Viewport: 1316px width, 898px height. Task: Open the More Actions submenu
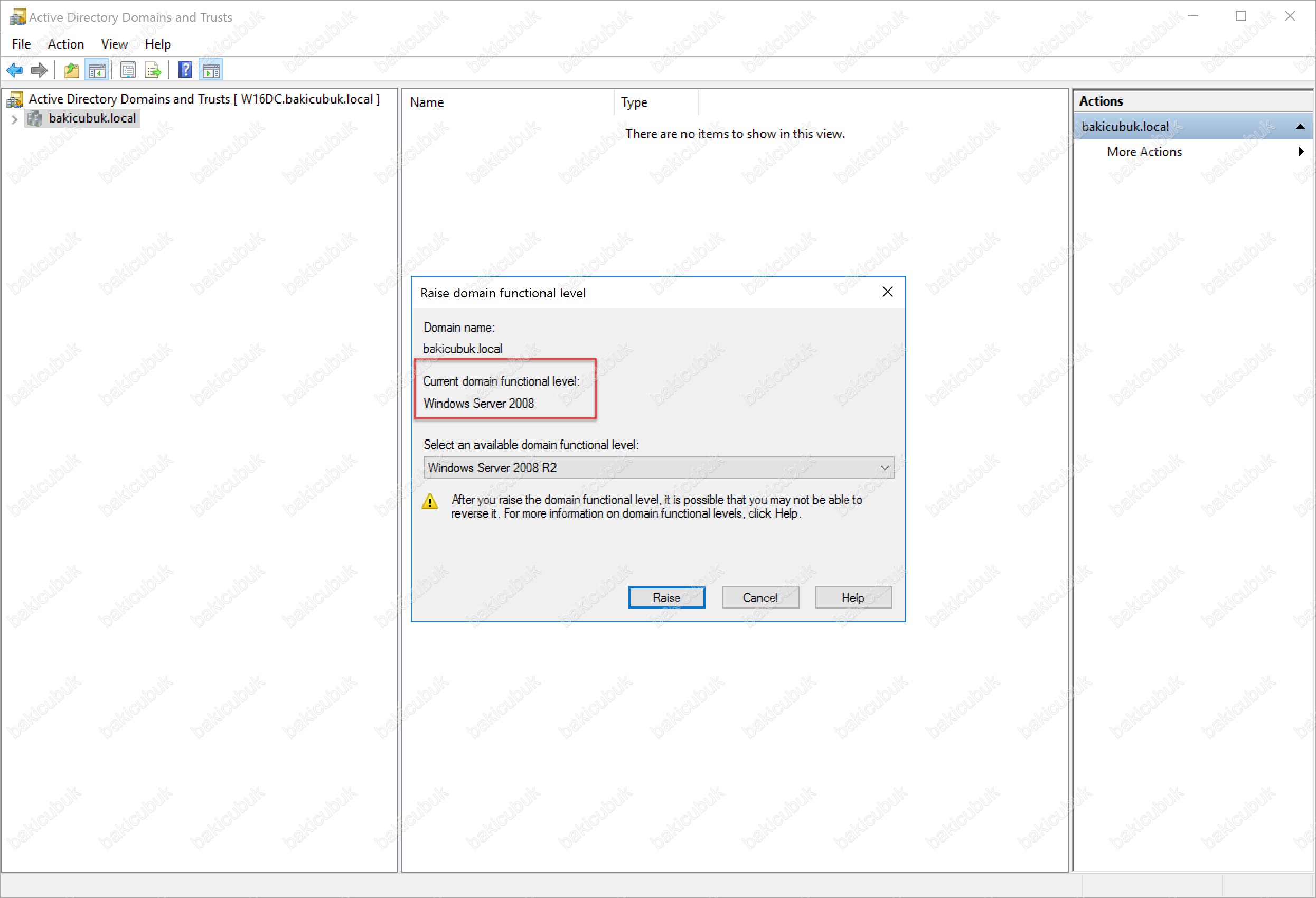pyautogui.click(x=1144, y=152)
